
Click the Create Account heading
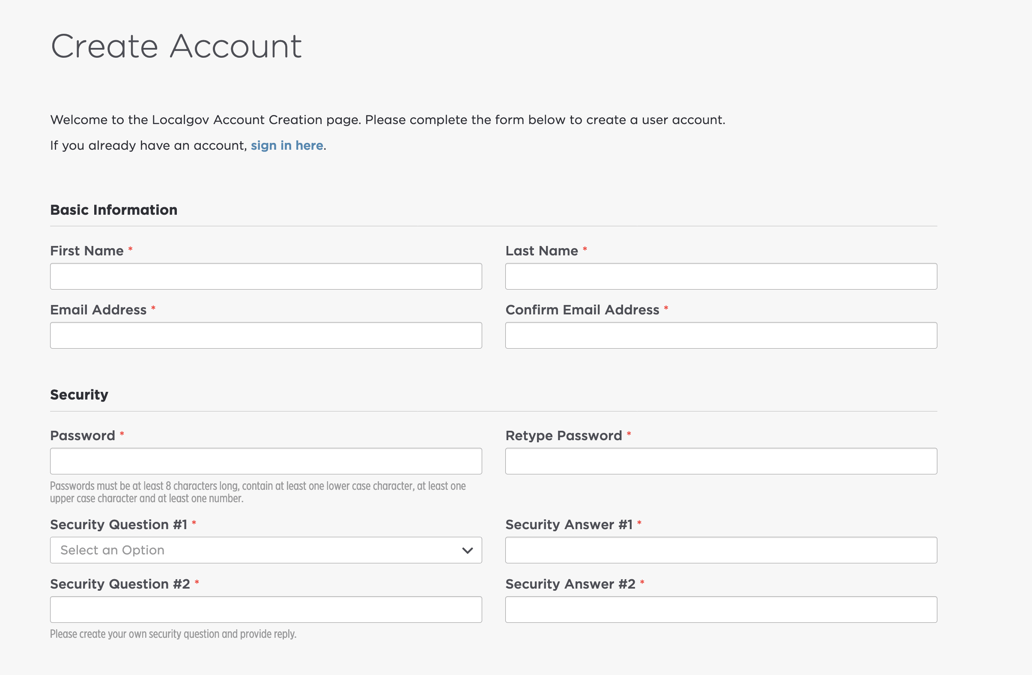point(176,46)
